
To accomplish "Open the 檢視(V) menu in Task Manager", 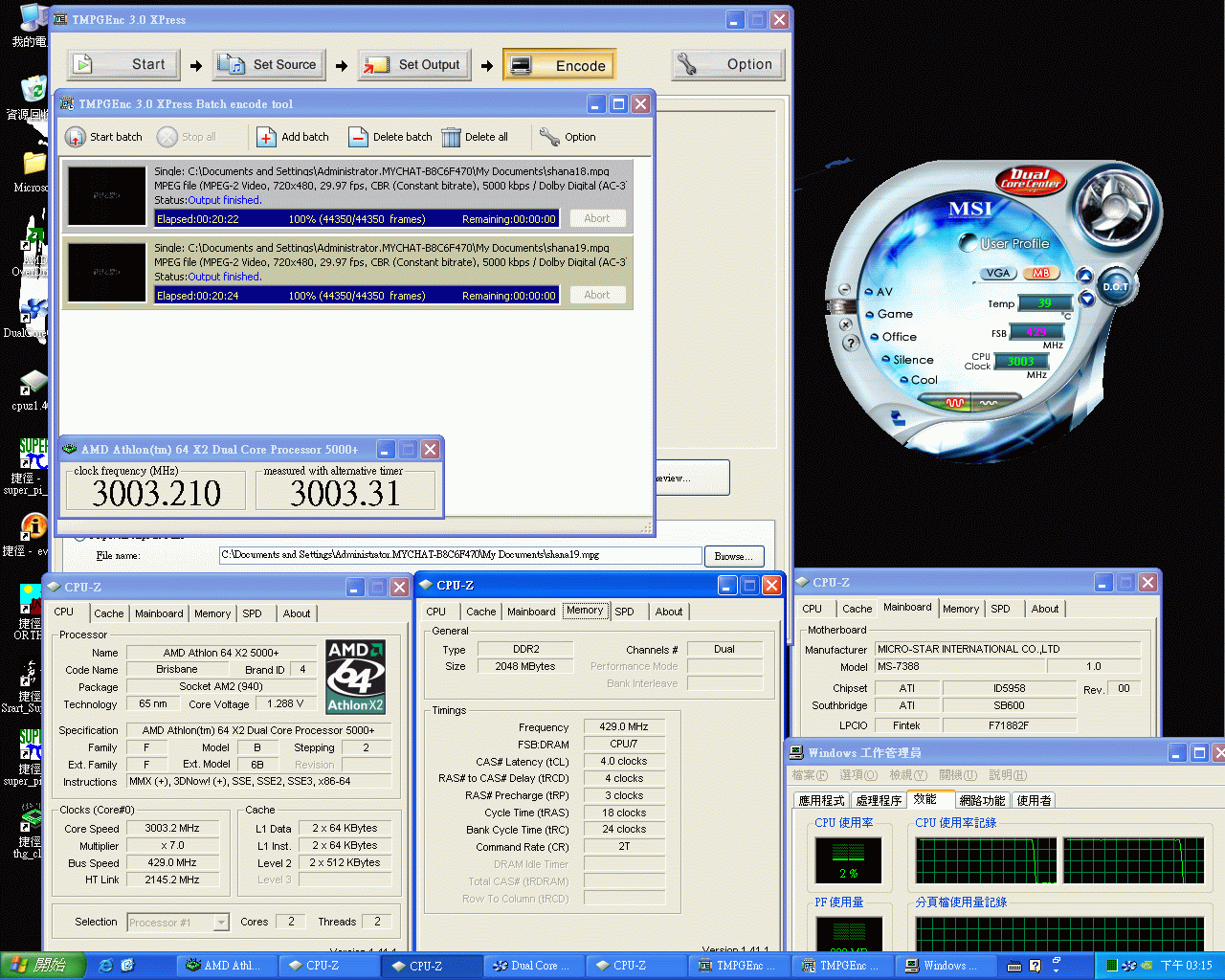I will (907, 775).
